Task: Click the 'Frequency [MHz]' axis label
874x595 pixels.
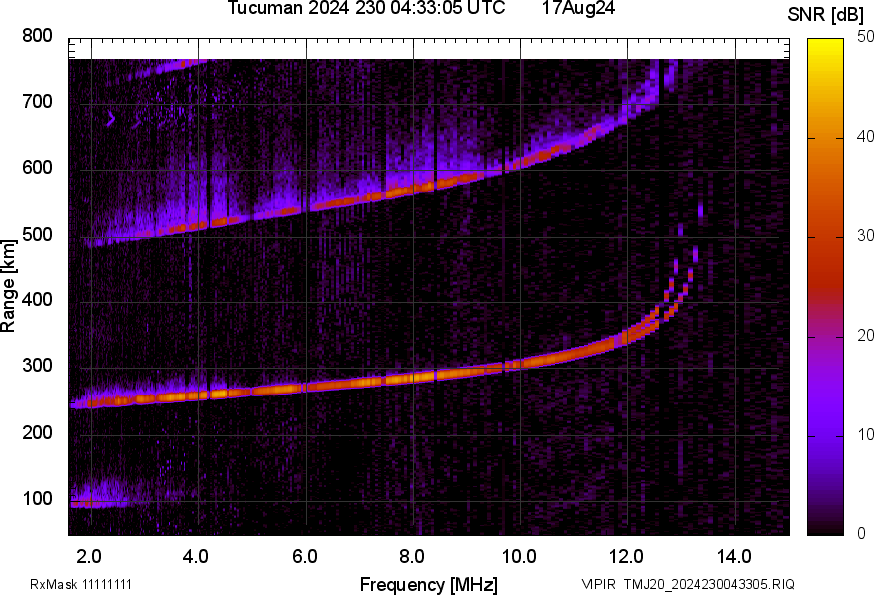Action: click(429, 584)
